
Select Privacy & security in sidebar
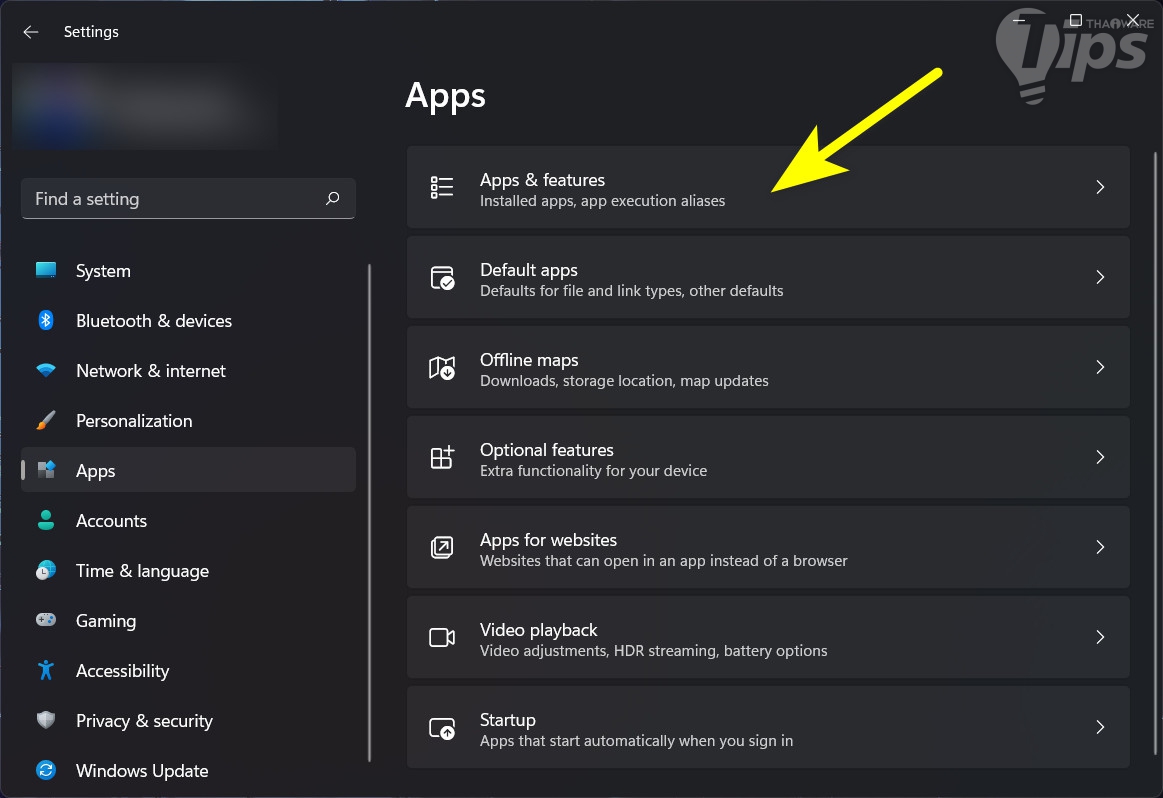(x=144, y=721)
